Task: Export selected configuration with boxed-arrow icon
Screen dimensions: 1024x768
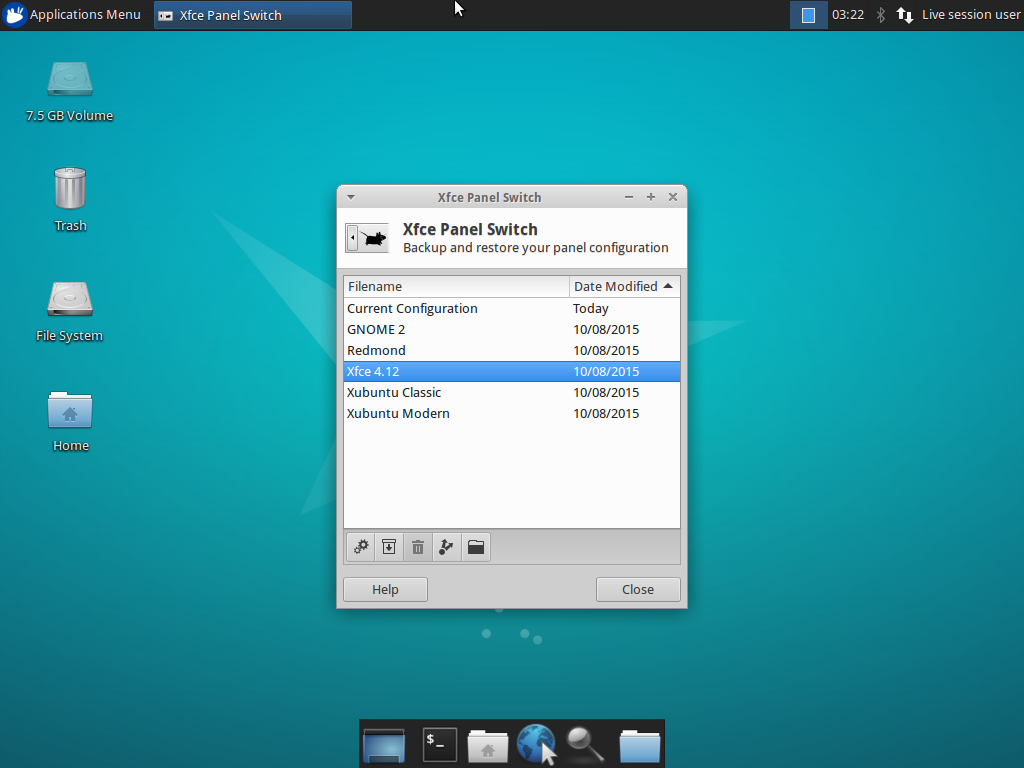Action: tap(389, 547)
